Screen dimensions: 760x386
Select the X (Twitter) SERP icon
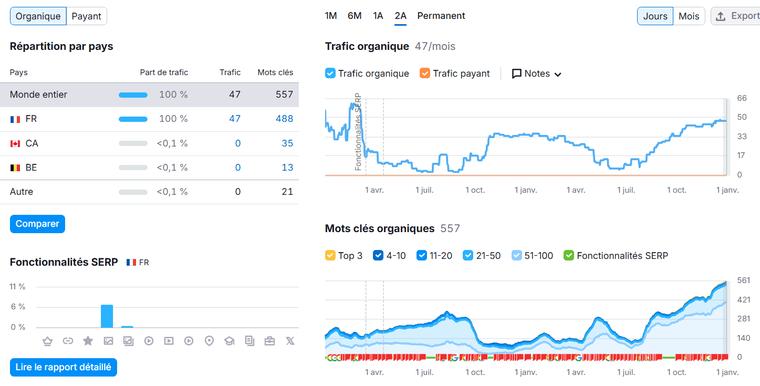(290, 341)
